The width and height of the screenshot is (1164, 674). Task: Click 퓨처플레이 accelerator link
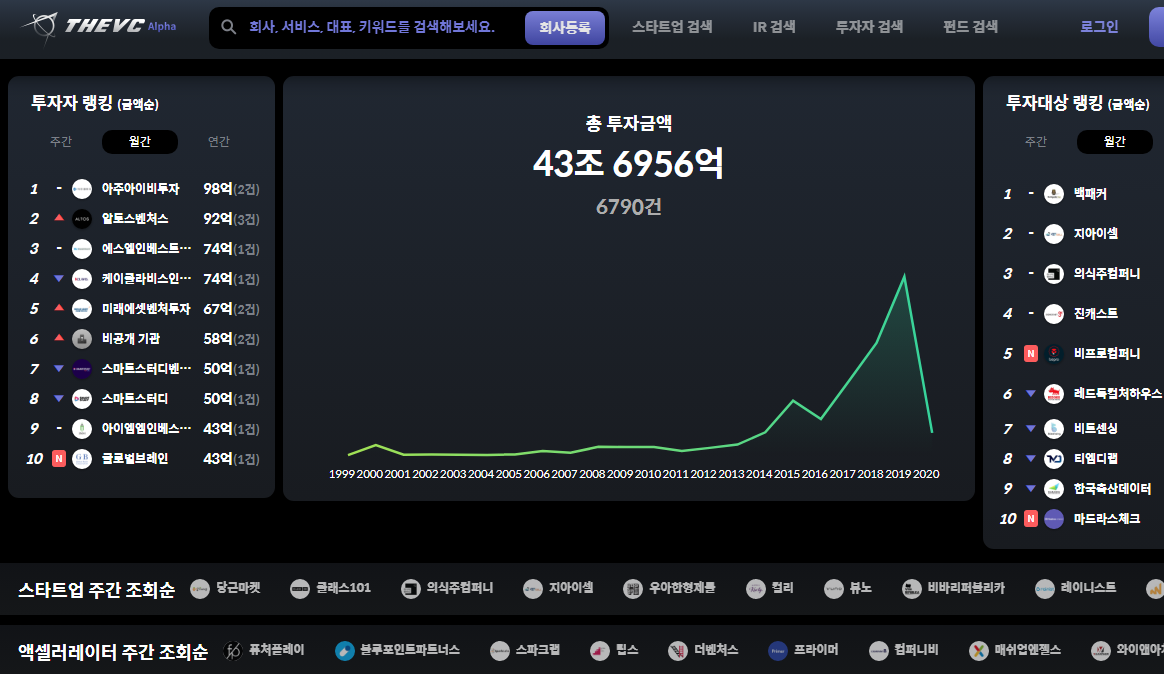click(264, 650)
